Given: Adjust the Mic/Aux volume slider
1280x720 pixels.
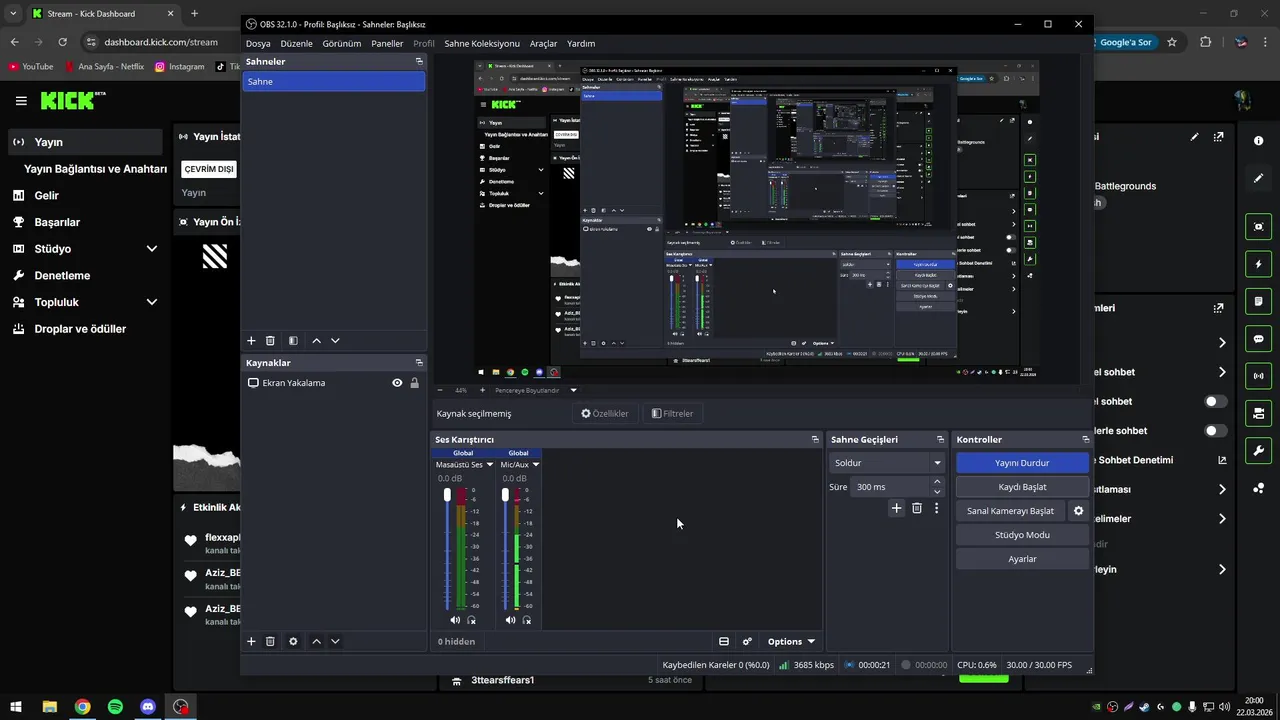Looking at the screenshot, I should 505,495.
